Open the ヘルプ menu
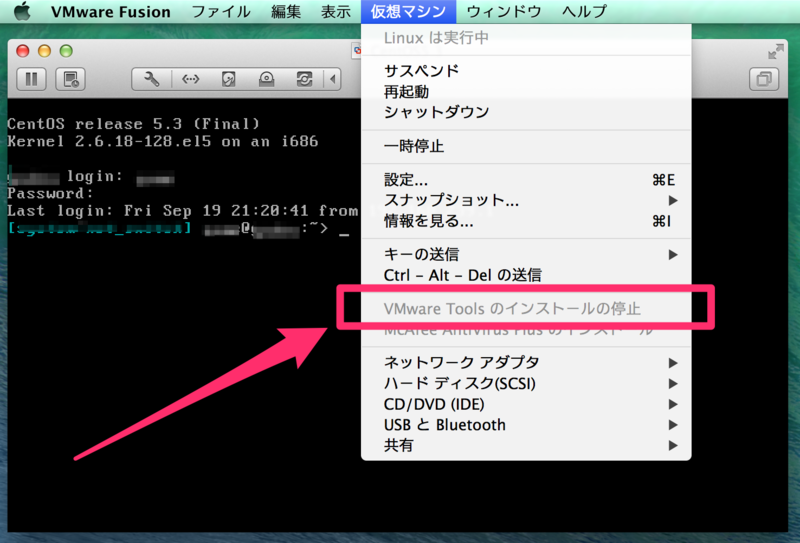The width and height of the screenshot is (800, 543). [x=584, y=12]
